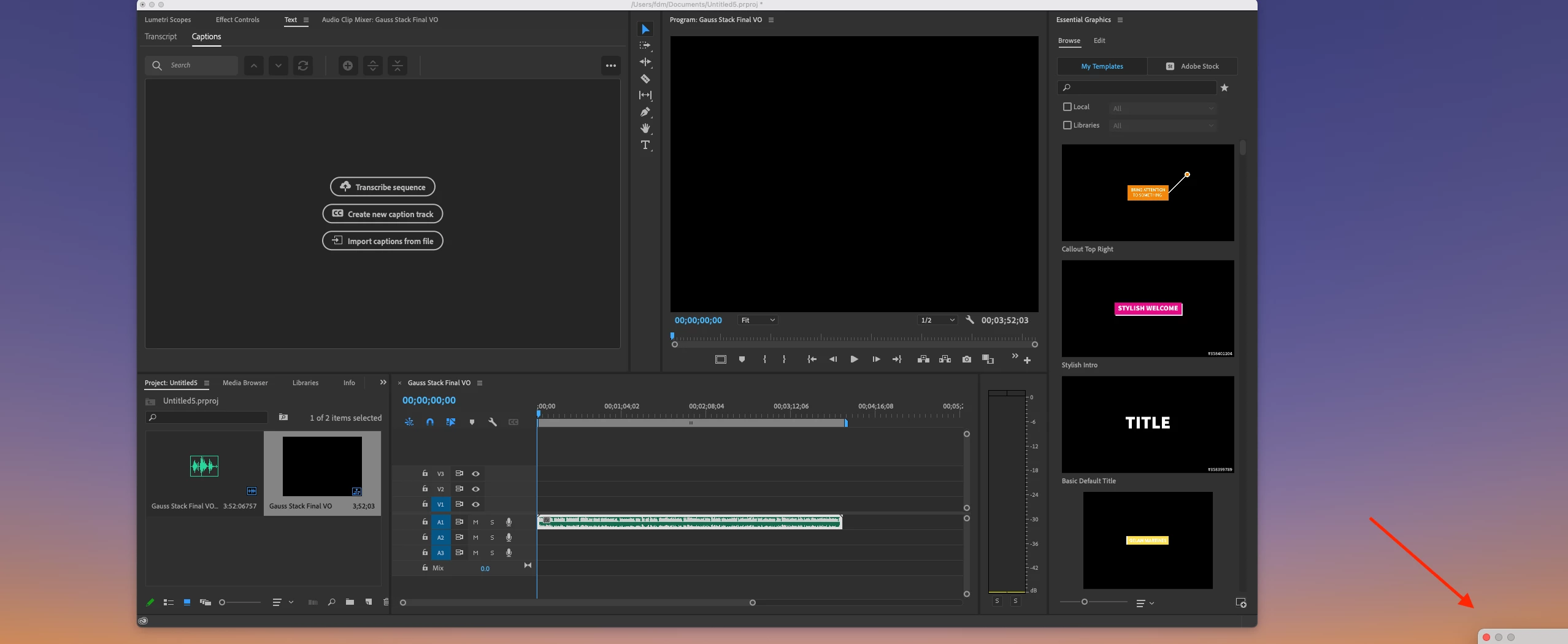Screen dimensions: 1568x644
Task: Switch to the Transcript tab
Action: pyautogui.click(x=161, y=37)
